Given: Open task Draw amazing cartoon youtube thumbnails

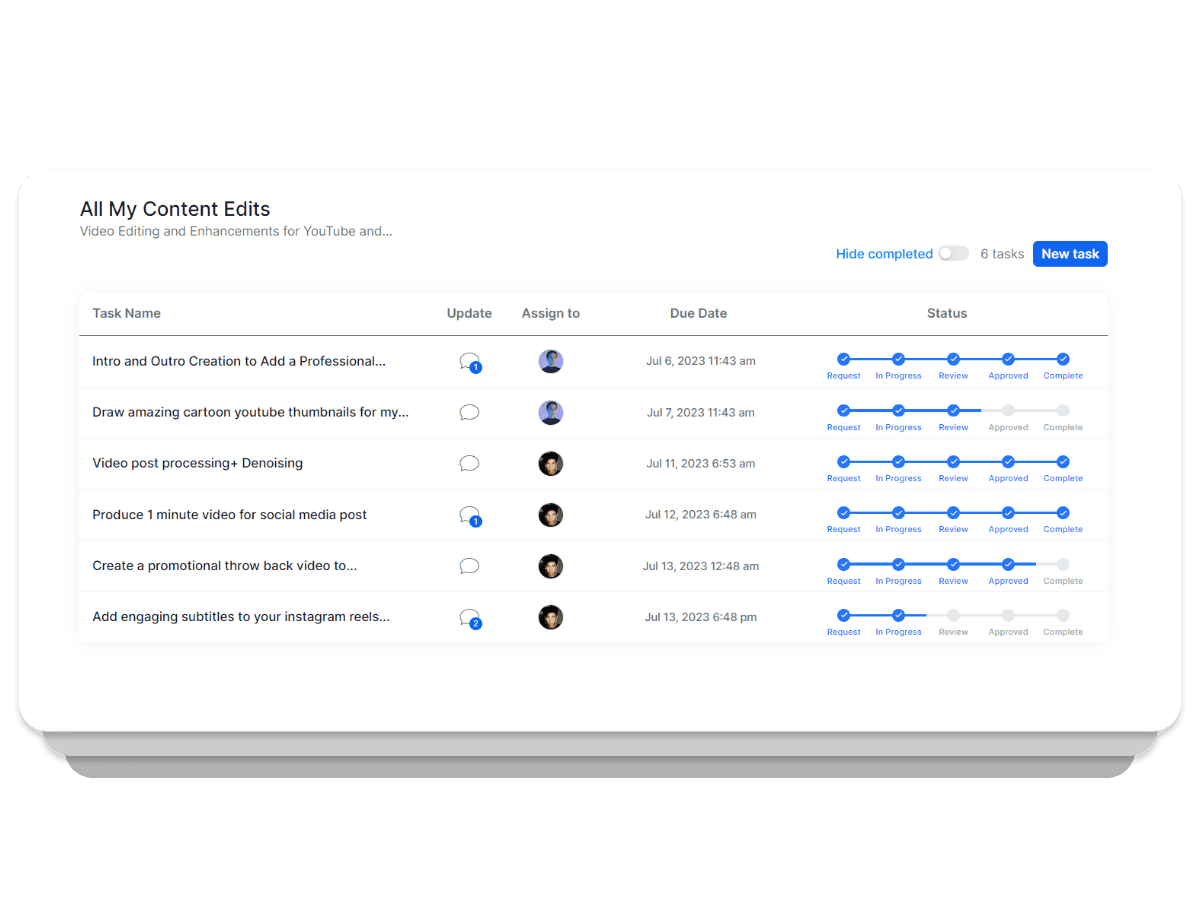Looking at the screenshot, I should pos(250,412).
